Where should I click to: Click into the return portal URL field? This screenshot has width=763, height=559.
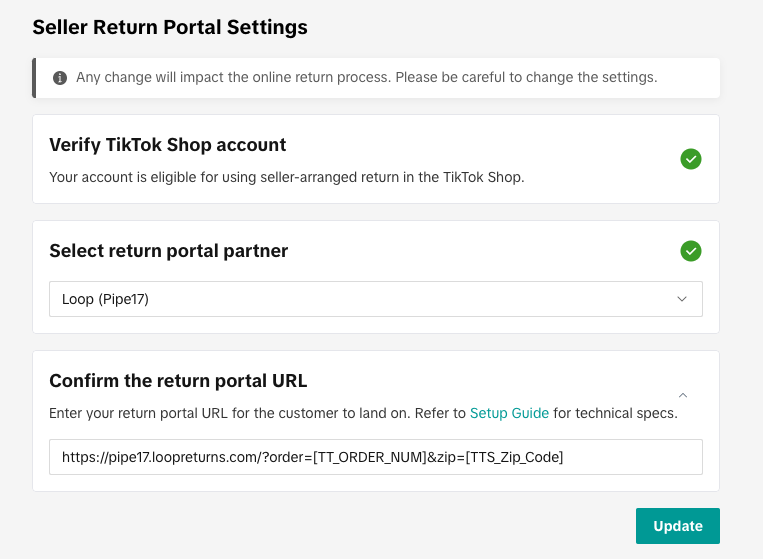376,457
